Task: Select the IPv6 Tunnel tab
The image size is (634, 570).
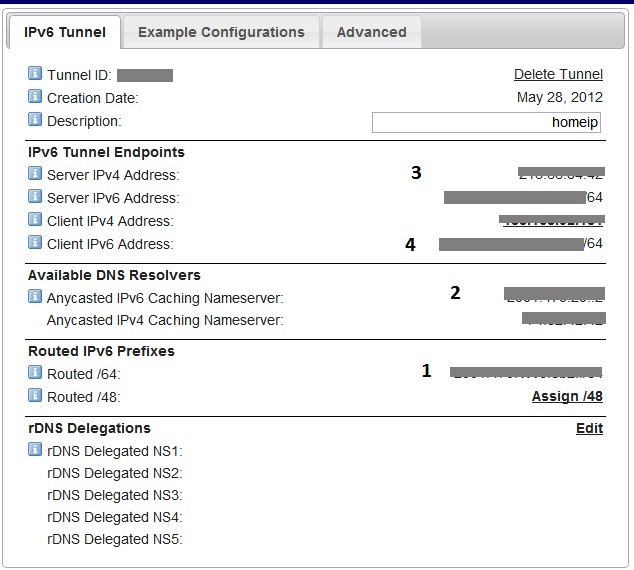Action: click(64, 32)
